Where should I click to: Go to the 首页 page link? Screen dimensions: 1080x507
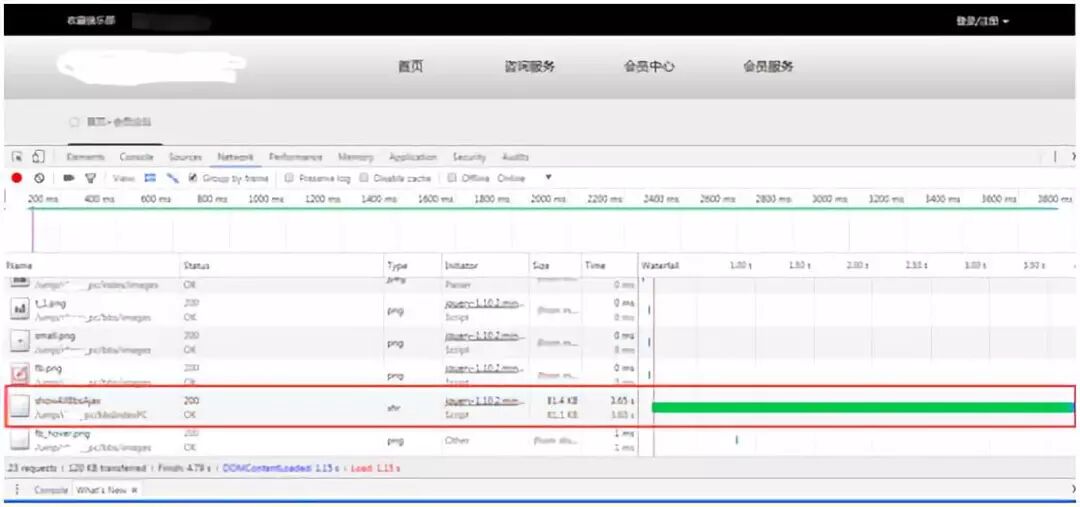[411, 67]
